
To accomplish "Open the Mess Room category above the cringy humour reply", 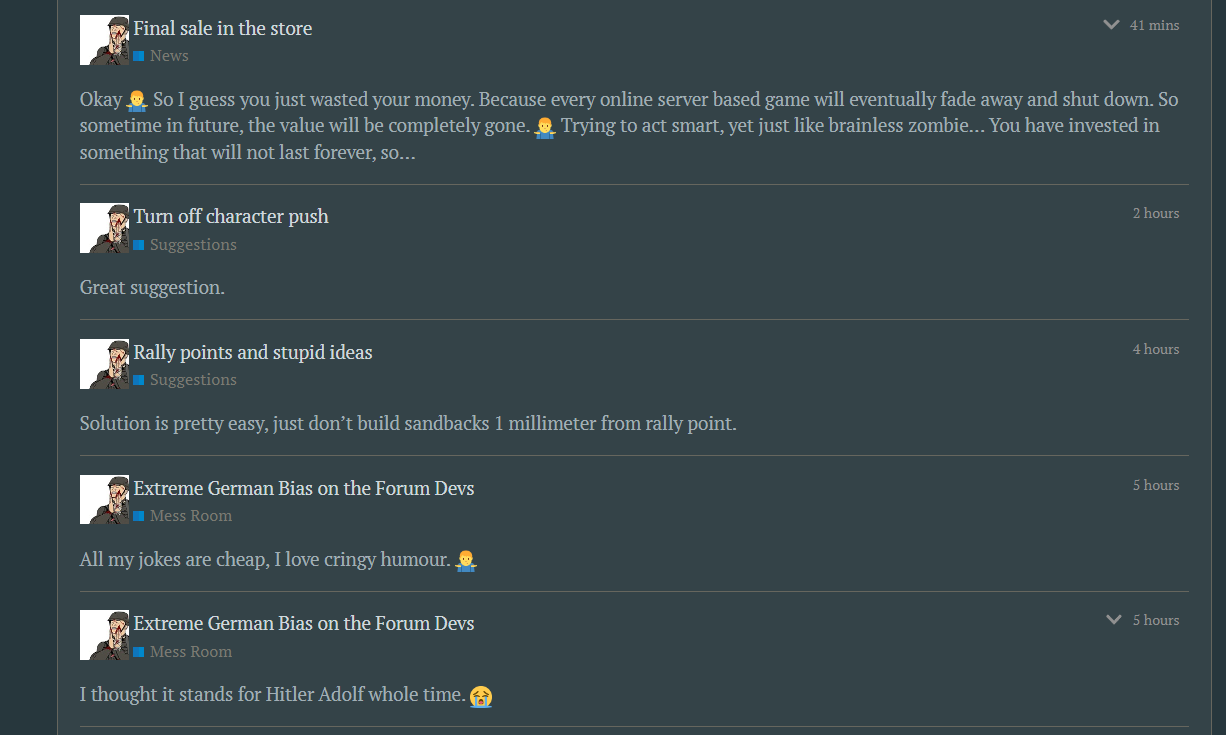I will click(191, 516).
